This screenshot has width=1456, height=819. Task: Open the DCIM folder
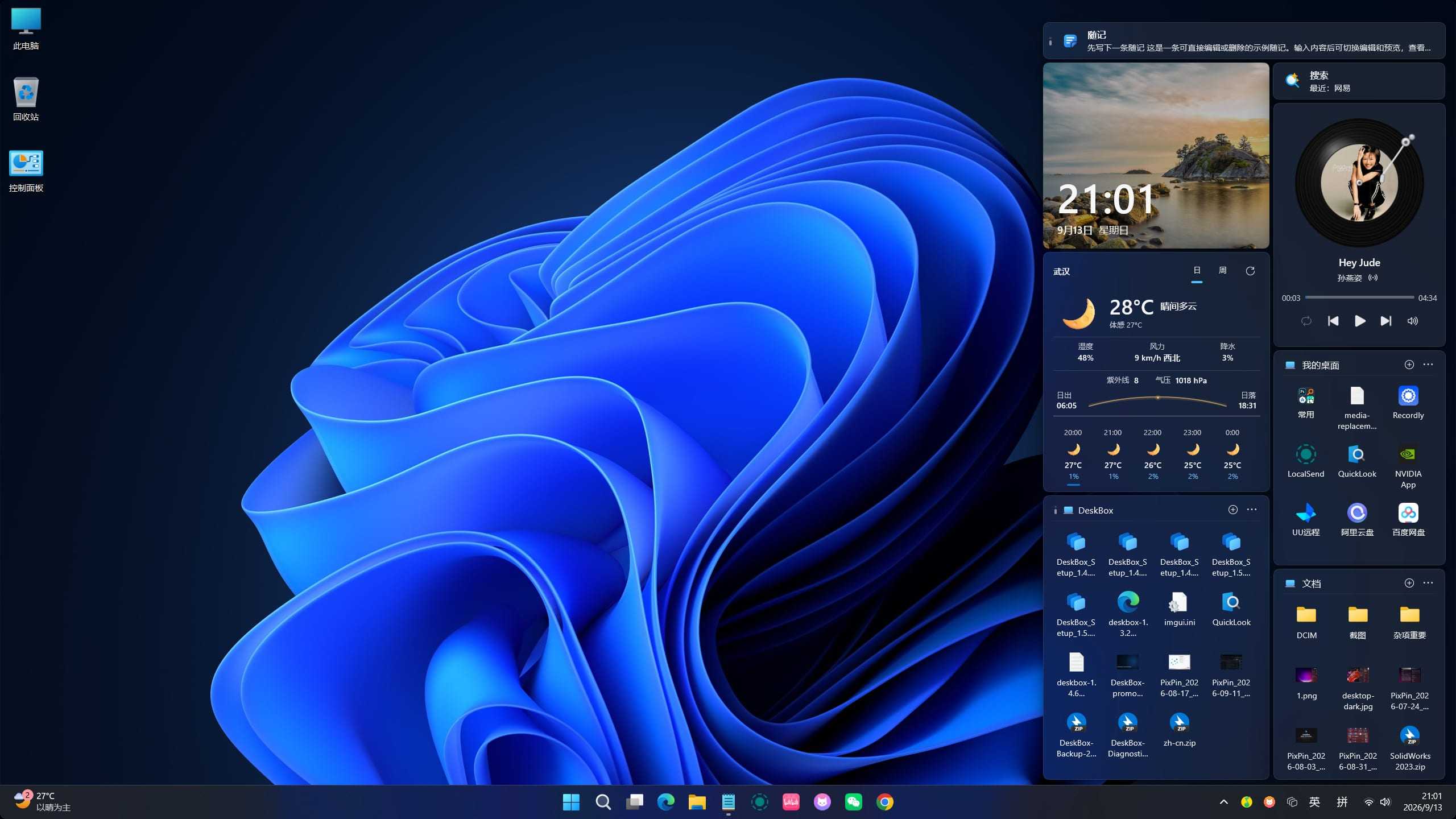1306,622
